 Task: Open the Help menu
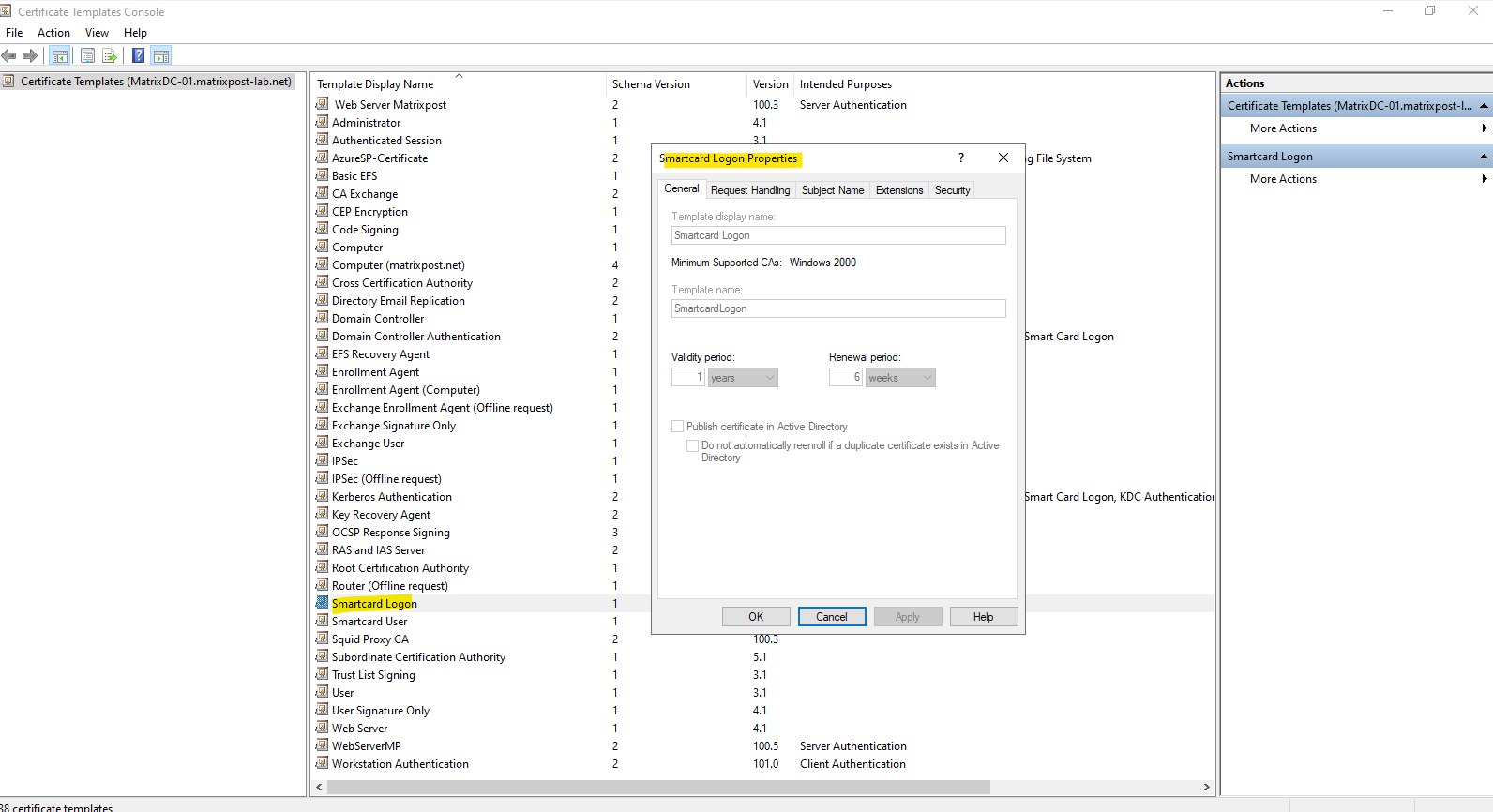135,32
